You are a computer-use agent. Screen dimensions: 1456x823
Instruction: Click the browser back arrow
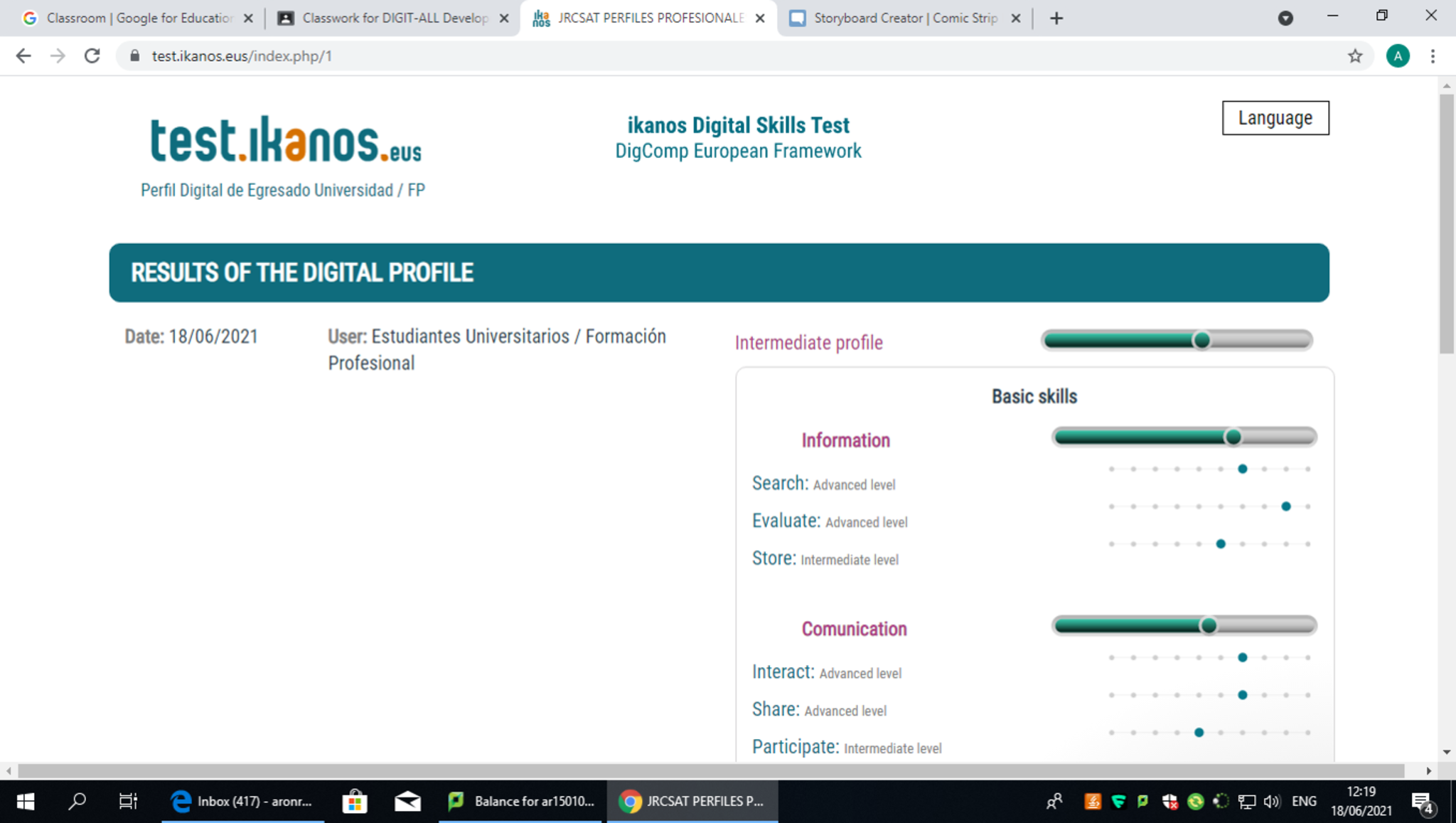23,56
